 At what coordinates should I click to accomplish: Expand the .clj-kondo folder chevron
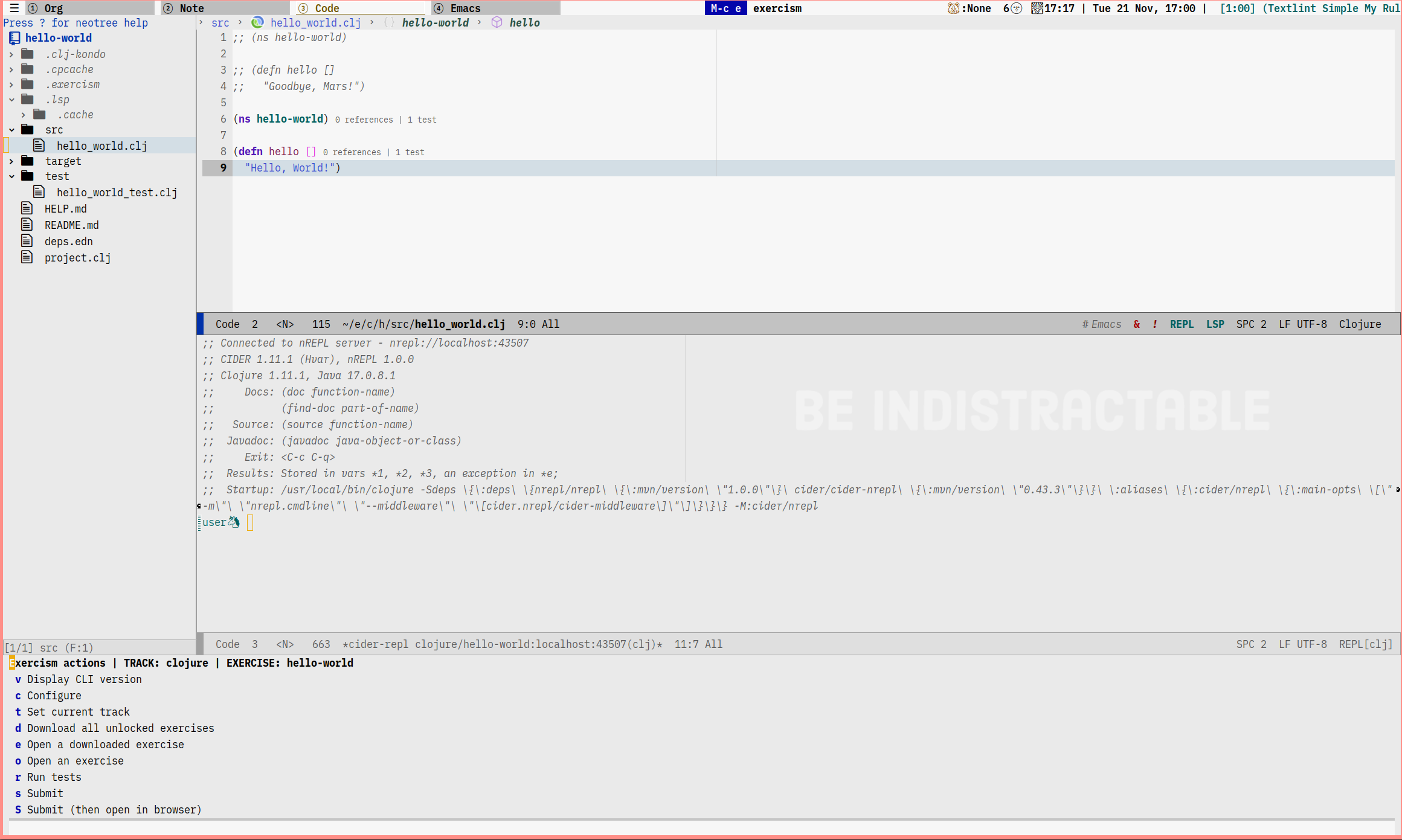[11, 54]
